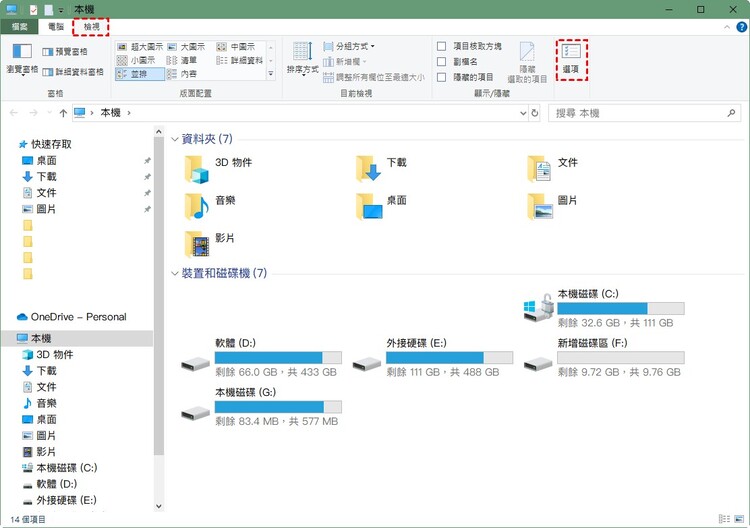750x528 pixels.
Task: Click the 隱藏選取的項目 icon
Action: [527, 51]
